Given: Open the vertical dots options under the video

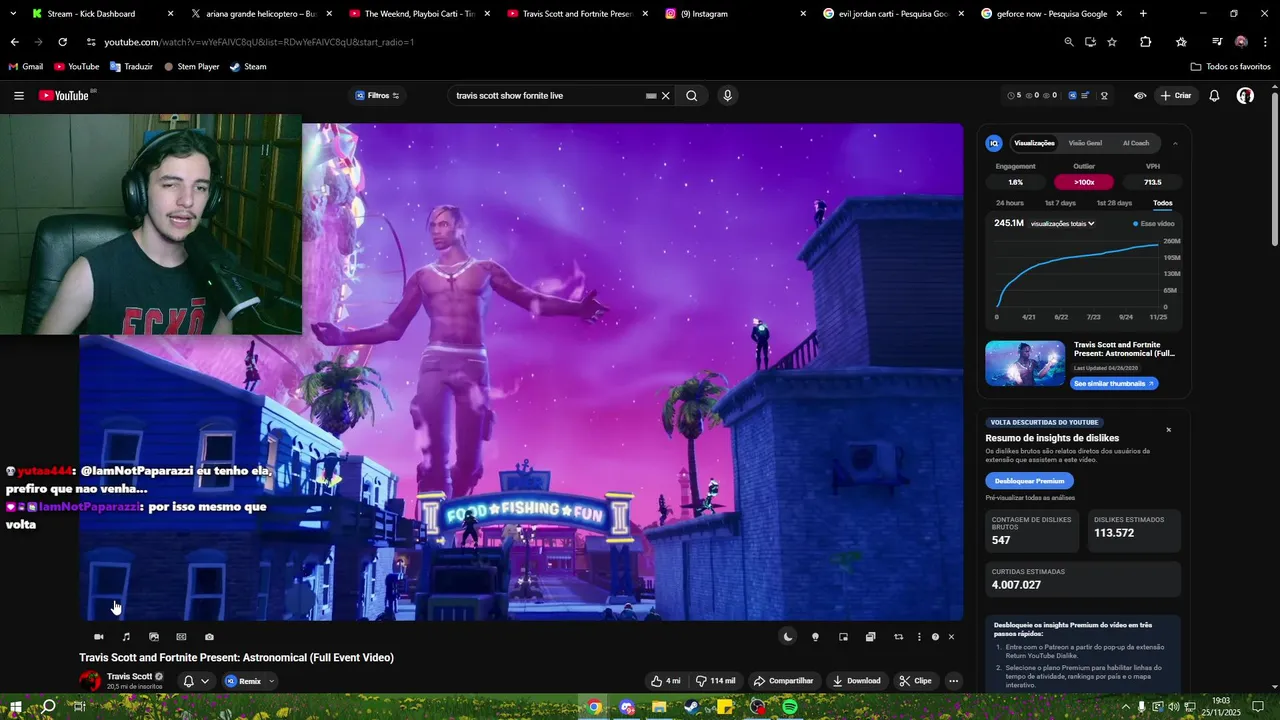Looking at the screenshot, I should [919, 637].
